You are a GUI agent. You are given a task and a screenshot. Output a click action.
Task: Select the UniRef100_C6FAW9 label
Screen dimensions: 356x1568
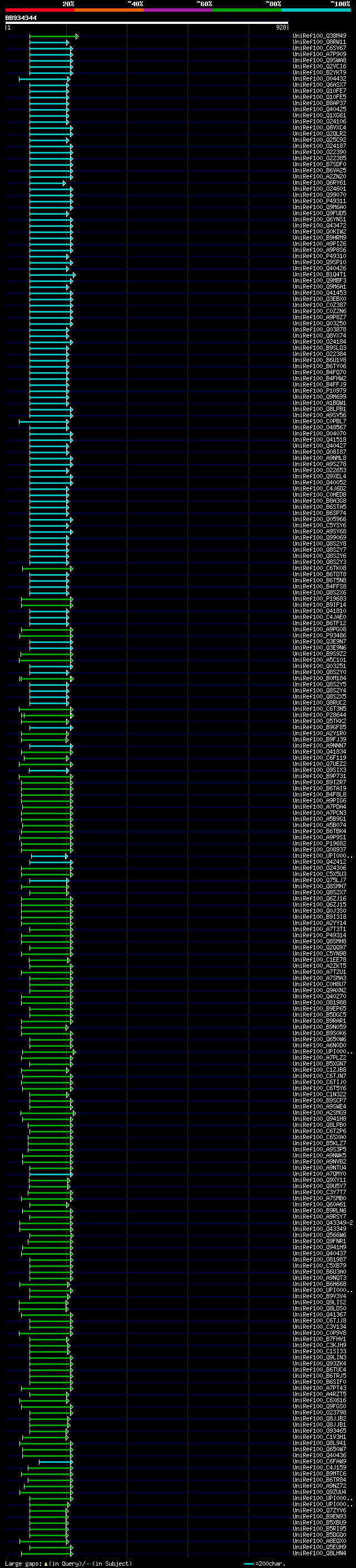(x=319, y=1461)
